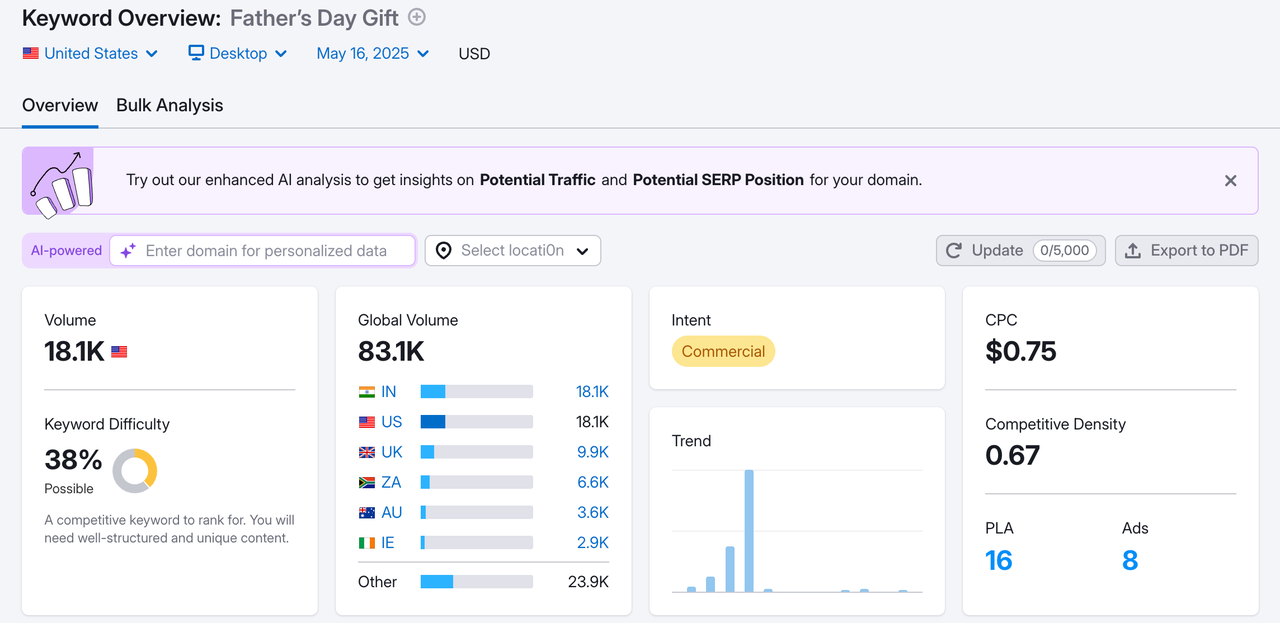
Task: Click the US flag next to 18.1K Volume
Action: (119, 351)
